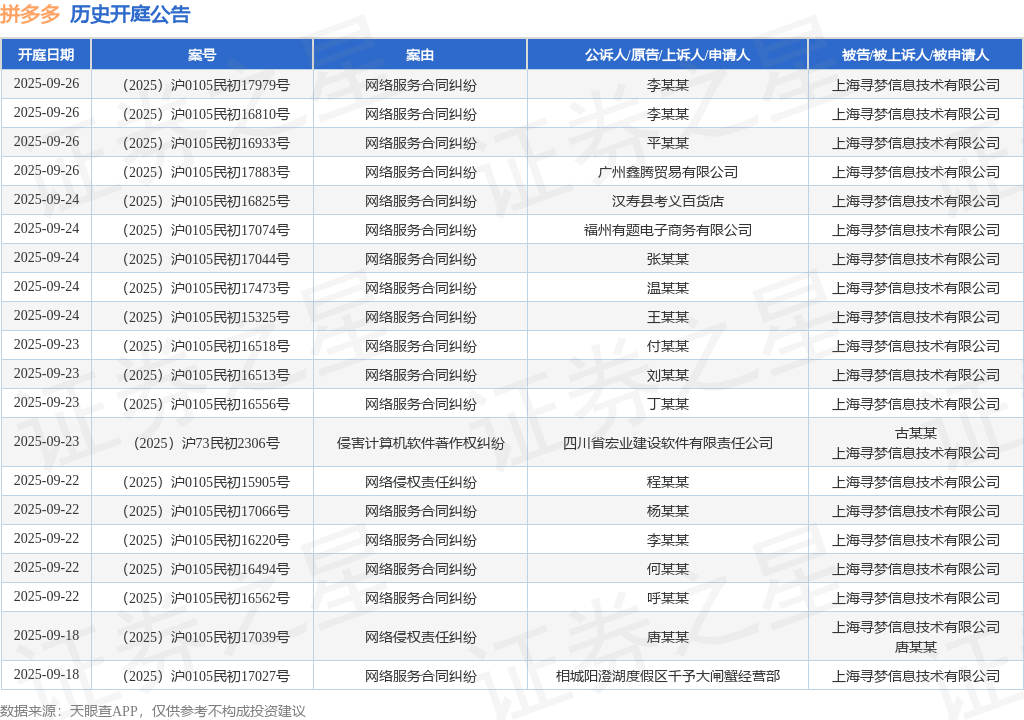
Task: Select case number (2025)沪0105民初16556号
Action: pos(206,404)
